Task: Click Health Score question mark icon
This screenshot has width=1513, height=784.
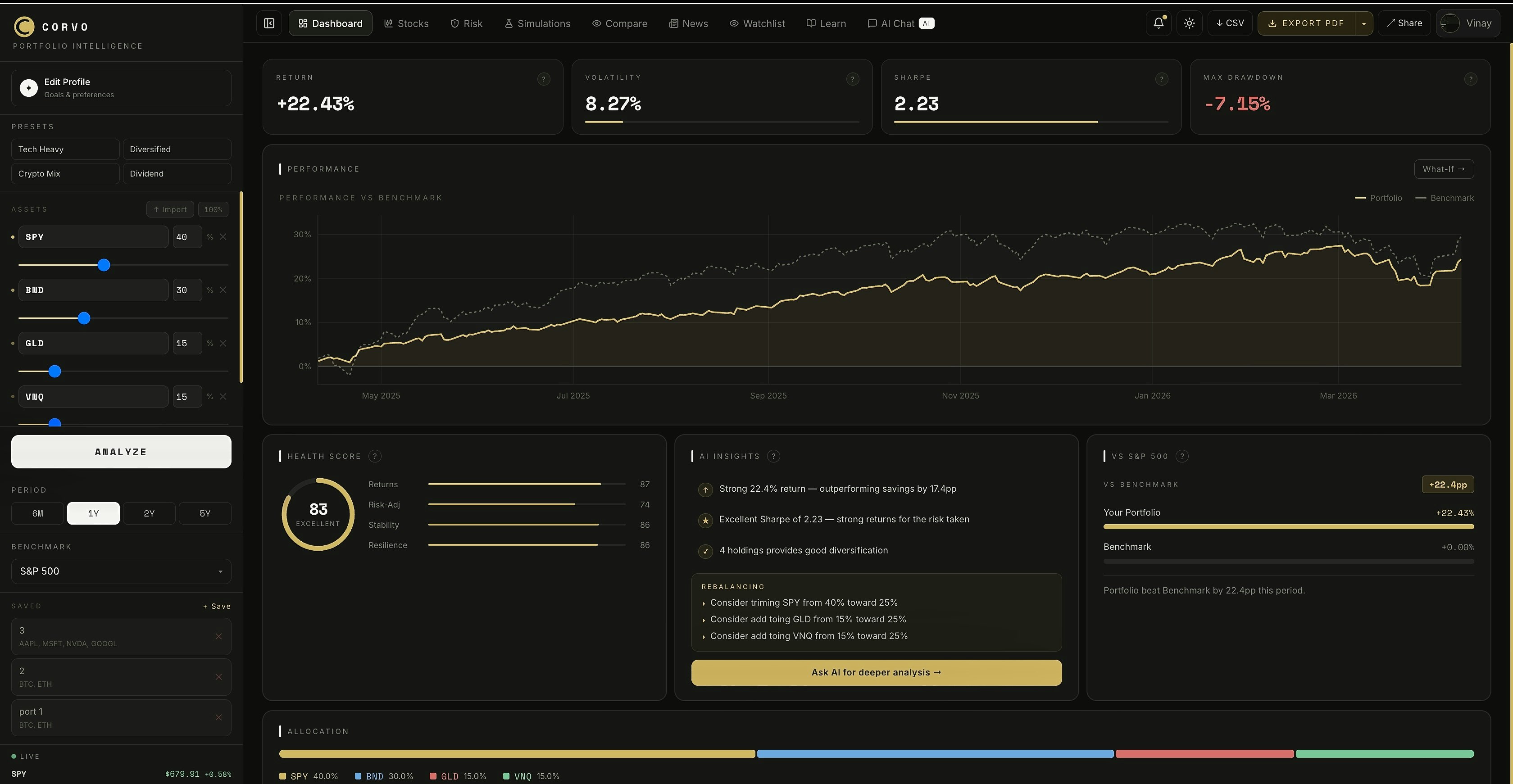Action: [375, 456]
